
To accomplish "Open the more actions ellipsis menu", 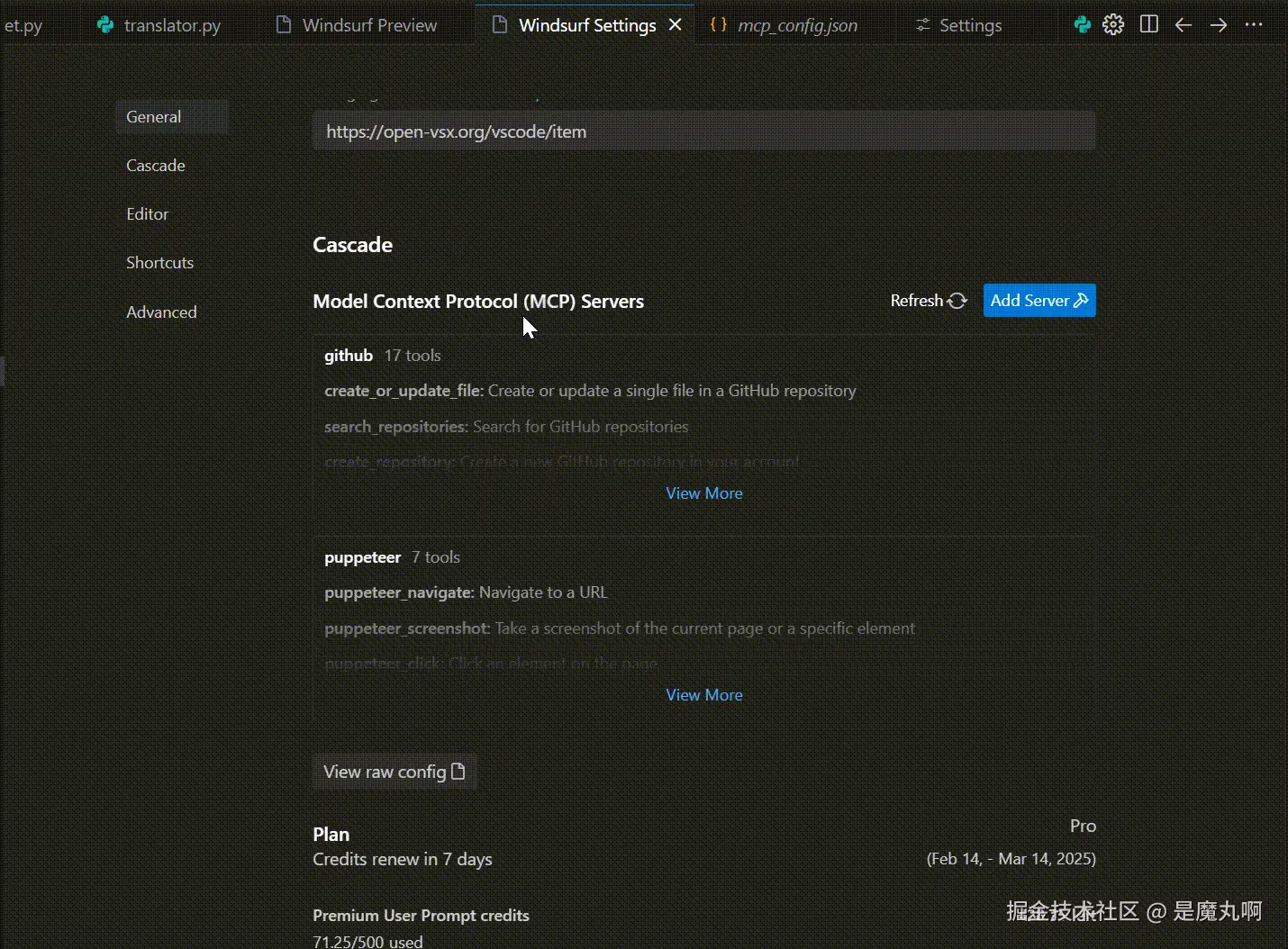I will 1254,25.
